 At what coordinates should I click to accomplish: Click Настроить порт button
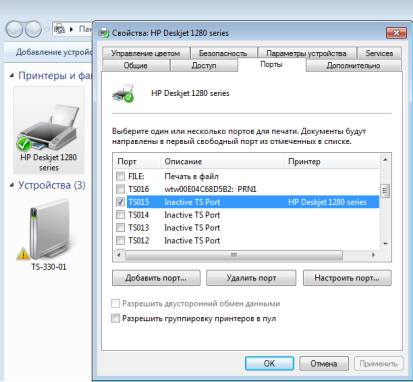(347, 278)
